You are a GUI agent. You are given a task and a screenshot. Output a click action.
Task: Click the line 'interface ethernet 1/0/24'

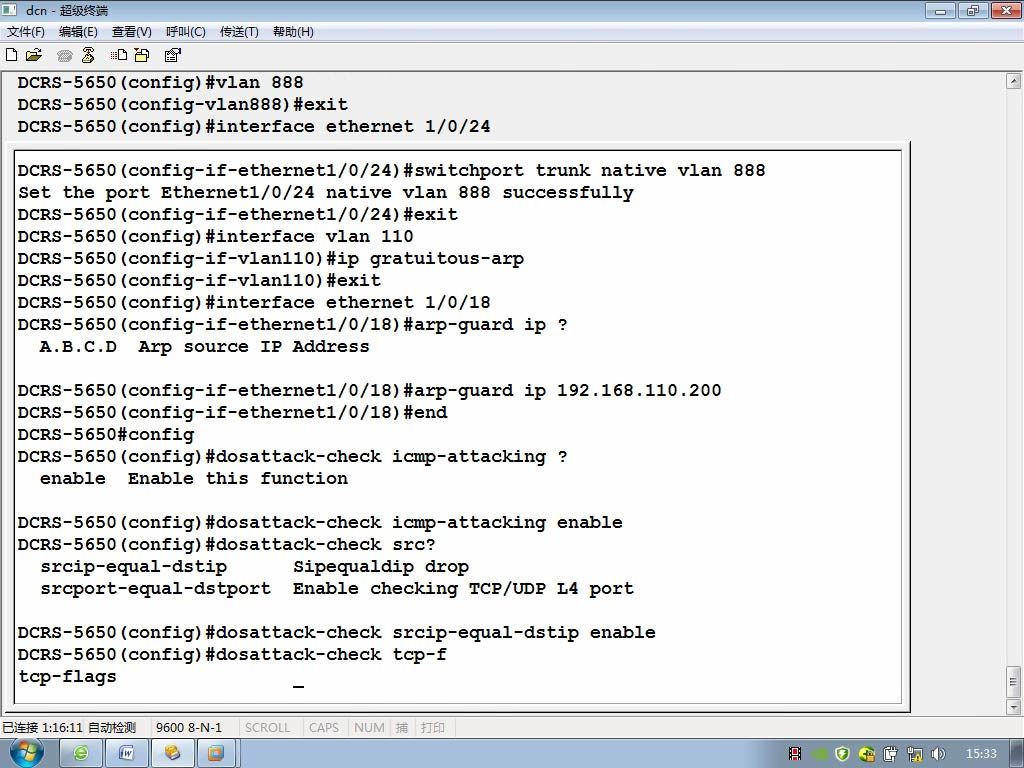tap(254, 126)
